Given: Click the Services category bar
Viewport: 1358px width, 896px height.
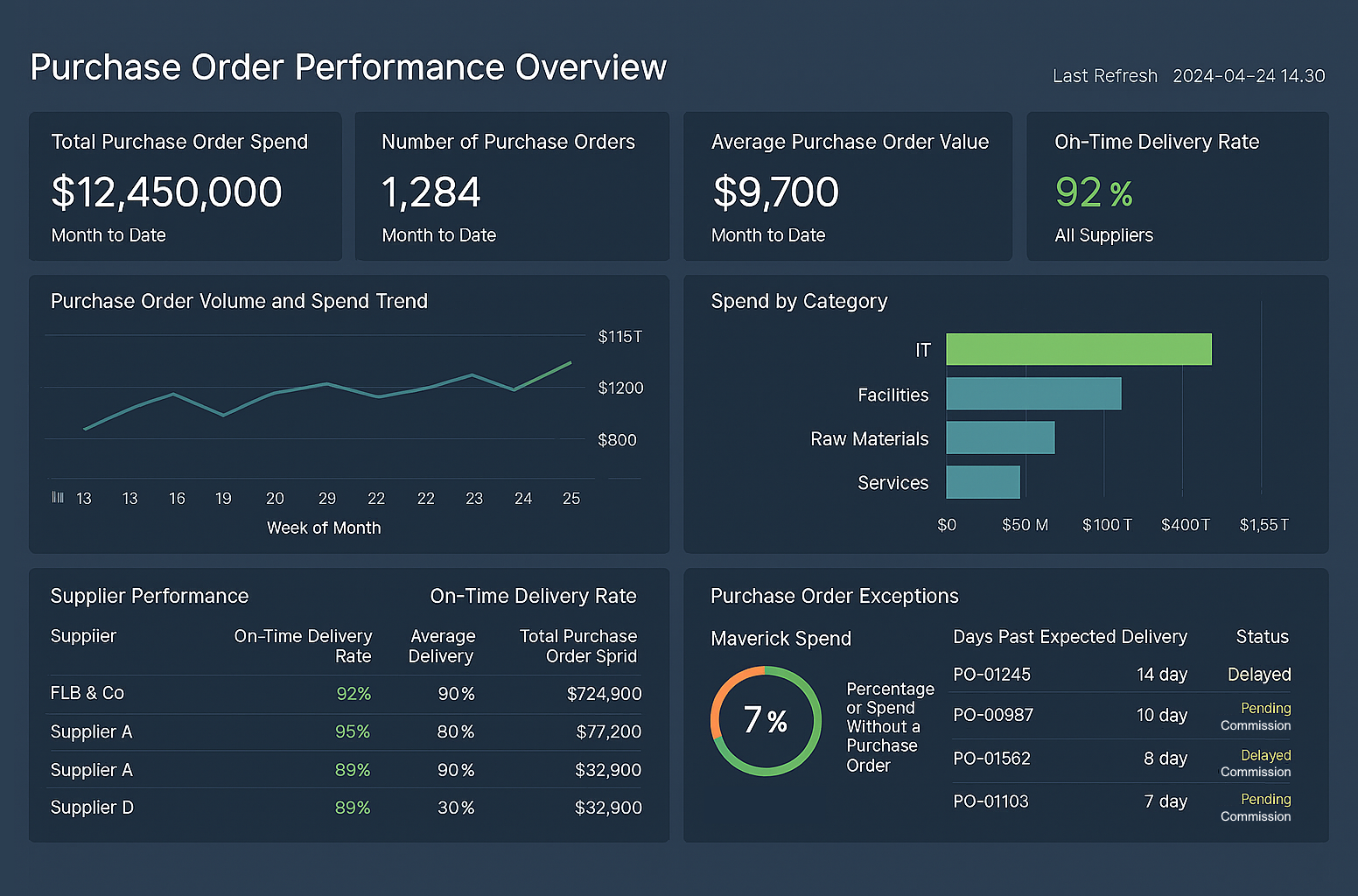Looking at the screenshot, I should (983, 482).
